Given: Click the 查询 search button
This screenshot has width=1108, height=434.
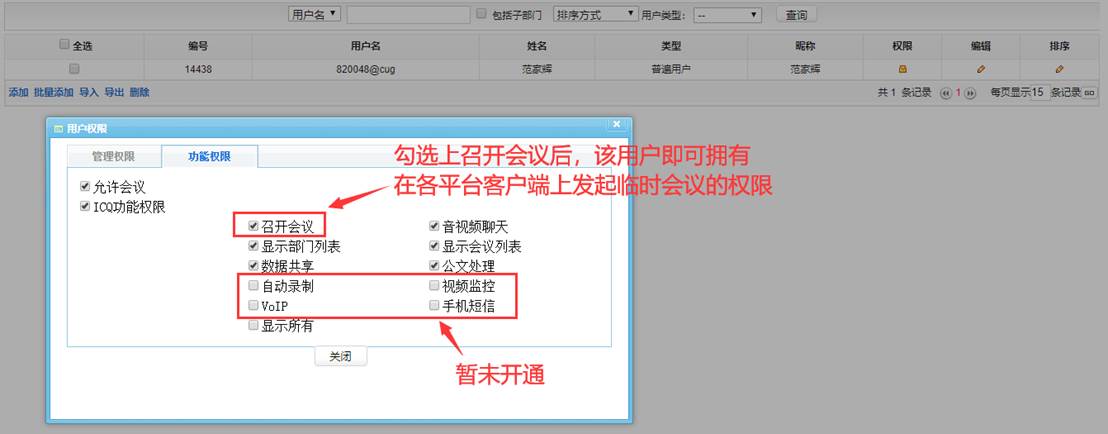Looking at the screenshot, I should [796, 15].
